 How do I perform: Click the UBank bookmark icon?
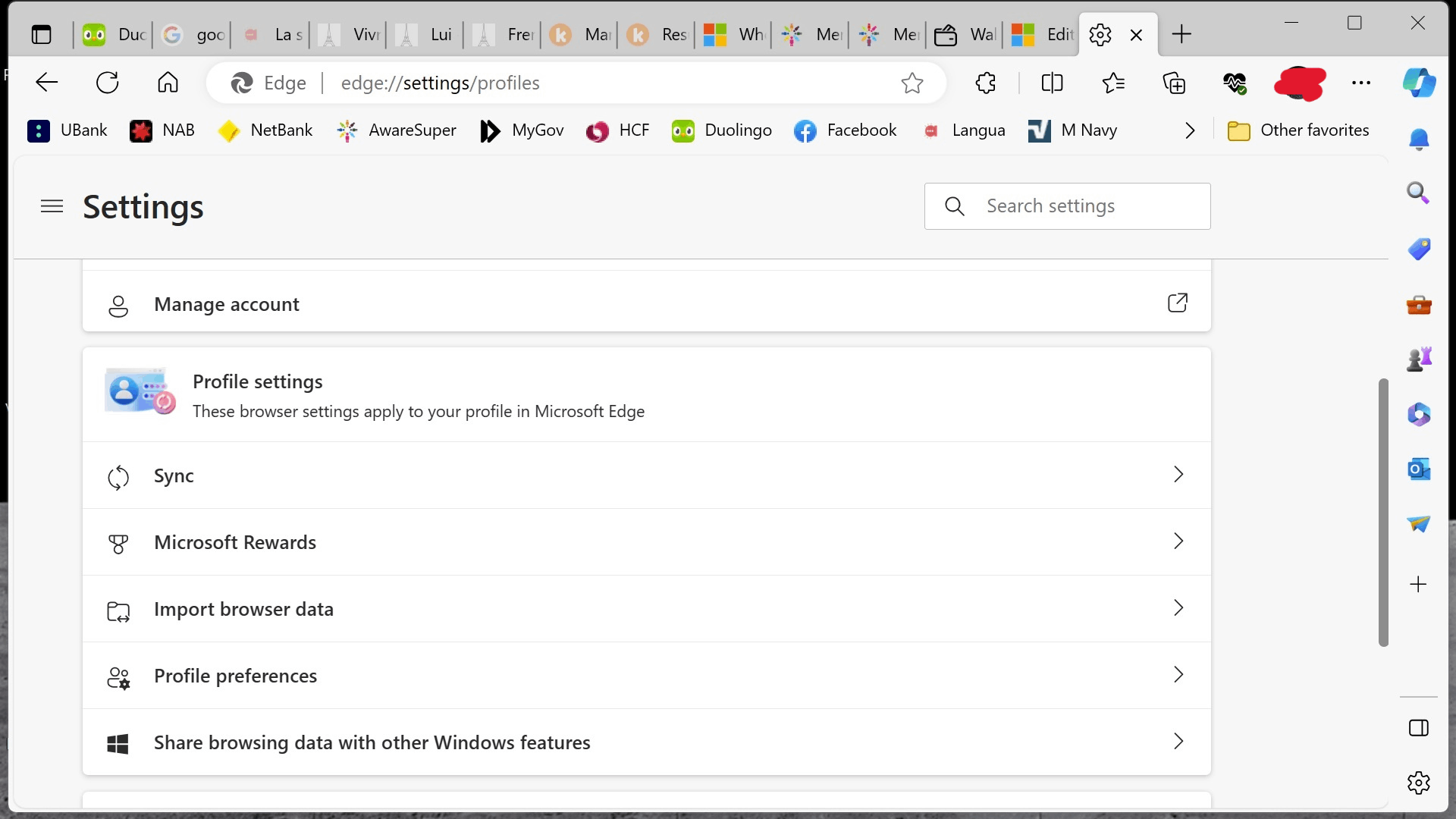[37, 130]
